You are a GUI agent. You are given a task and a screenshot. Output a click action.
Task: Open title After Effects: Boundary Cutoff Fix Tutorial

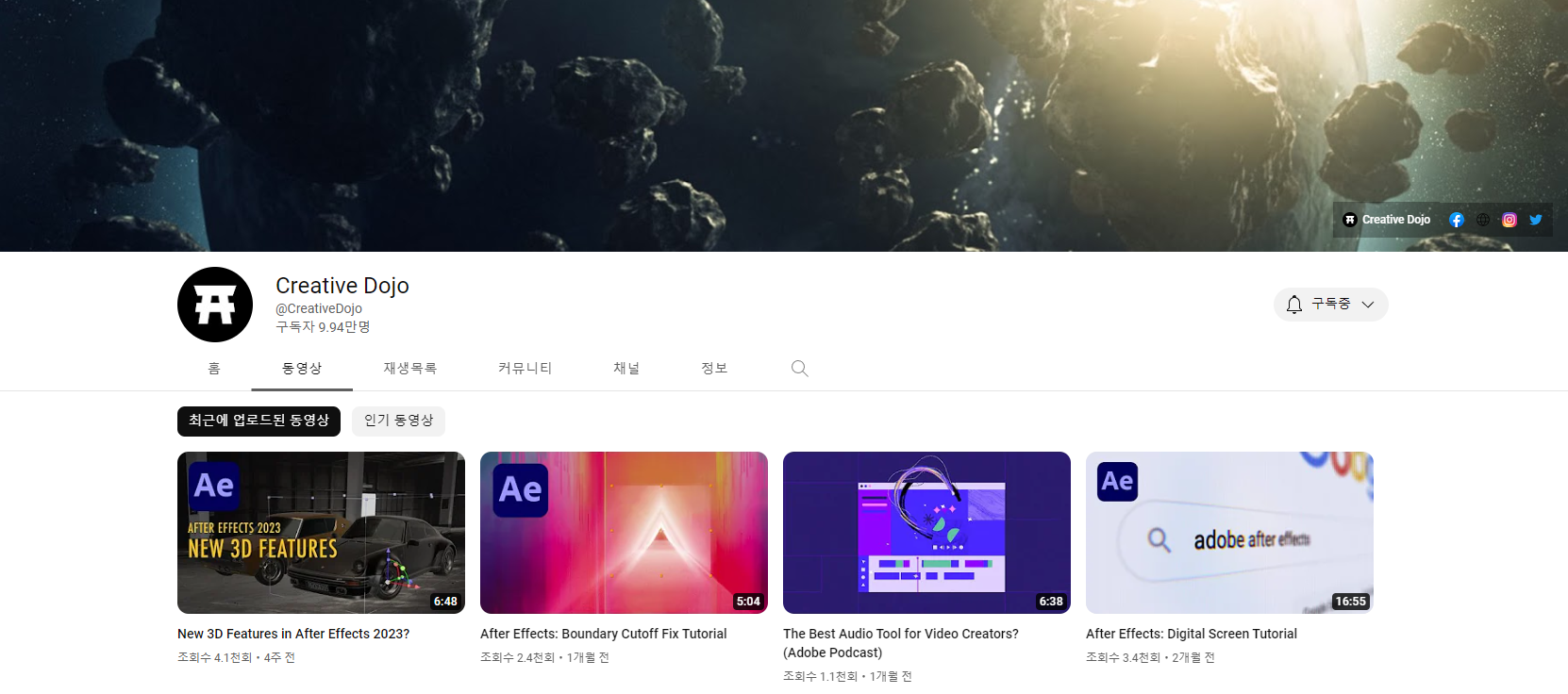pyautogui.click(x=604, y=634)
